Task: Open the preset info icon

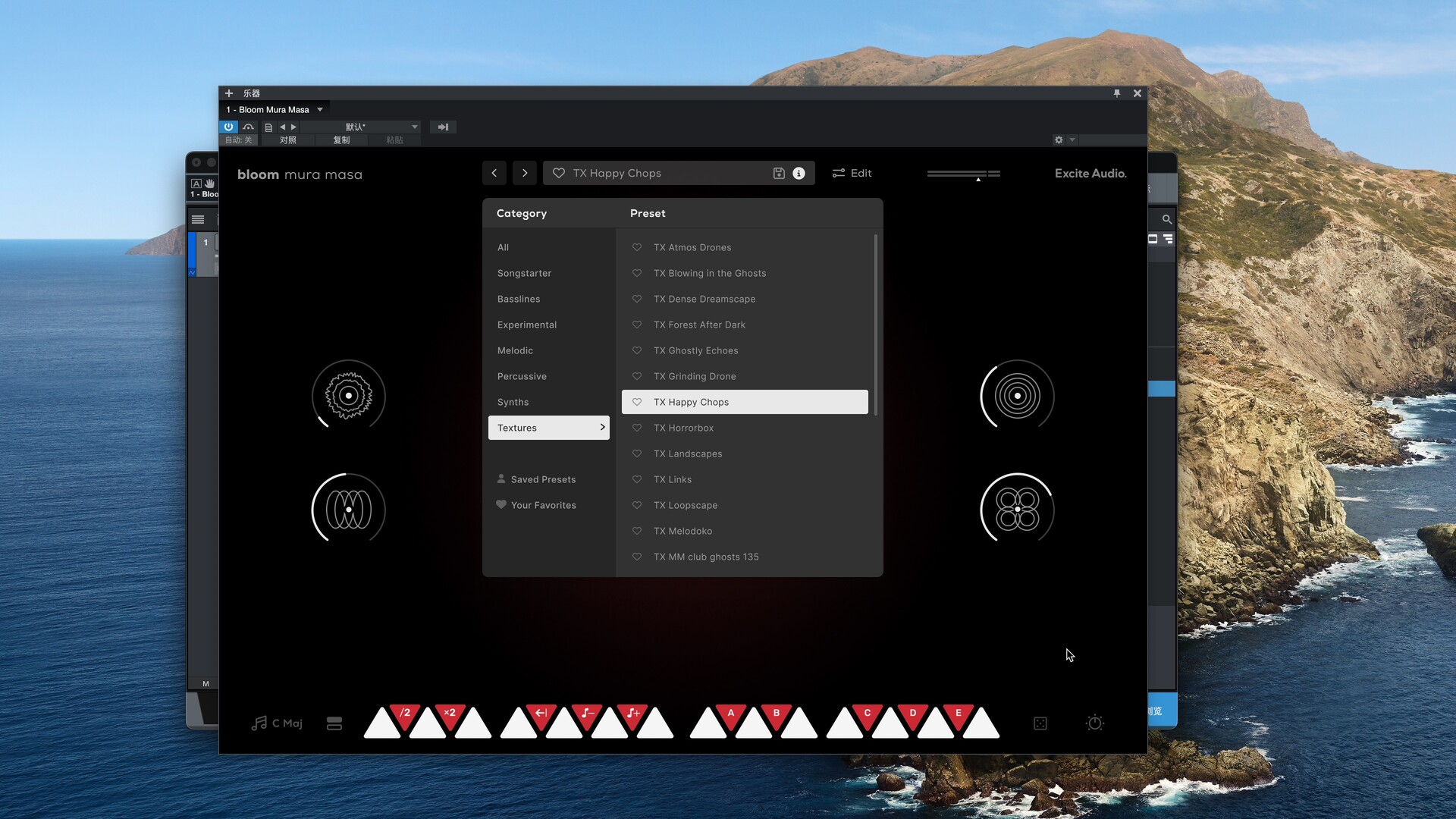Action: pyautogui.click(x=799, y=173)
